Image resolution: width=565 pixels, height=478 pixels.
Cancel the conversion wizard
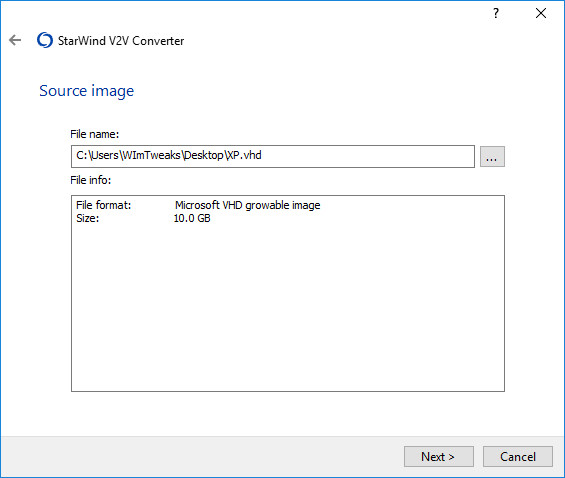pos(517,457)
